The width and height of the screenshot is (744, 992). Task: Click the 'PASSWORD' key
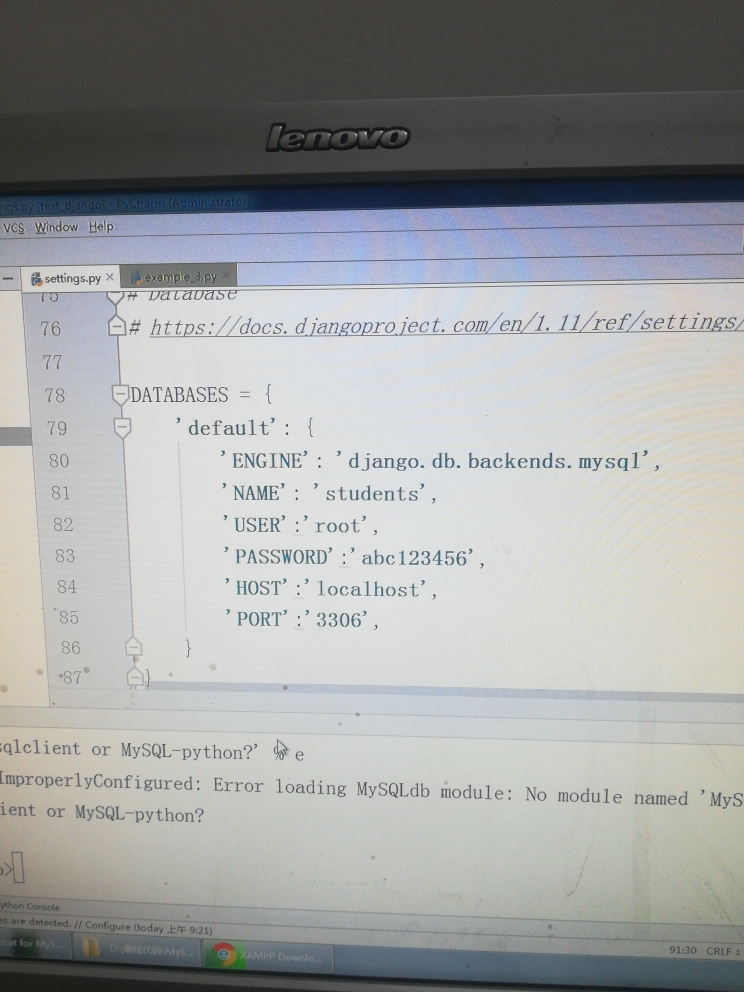pyautogui.click(x=278, y=557)
